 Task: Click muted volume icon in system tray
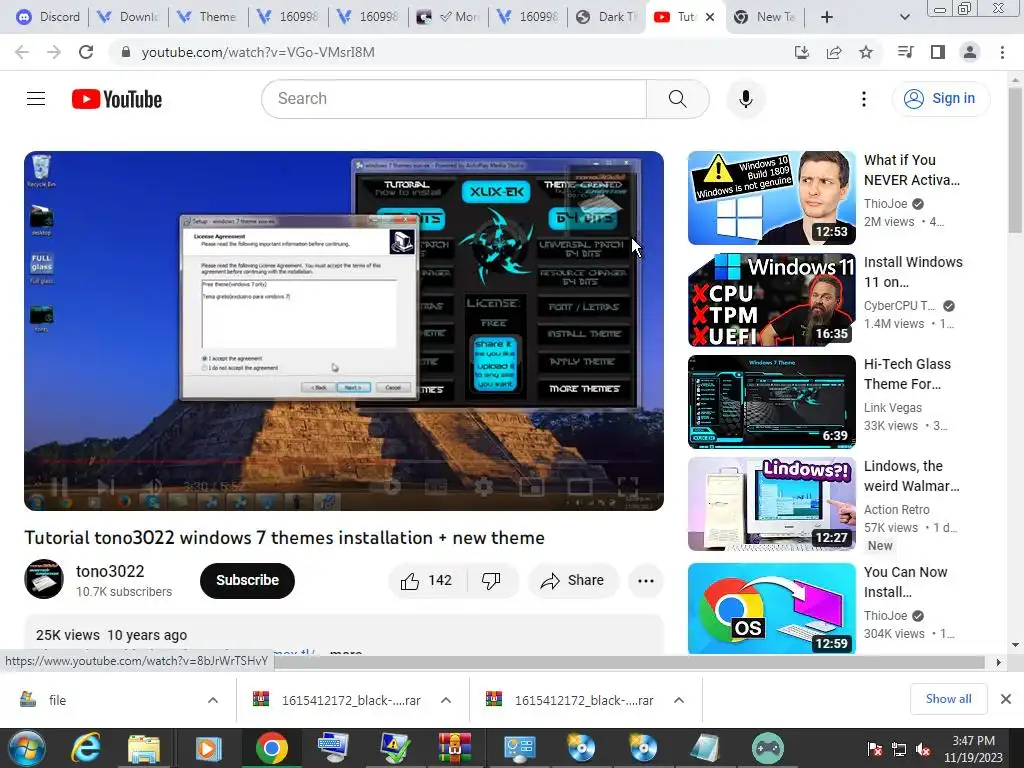pos(923,749)
